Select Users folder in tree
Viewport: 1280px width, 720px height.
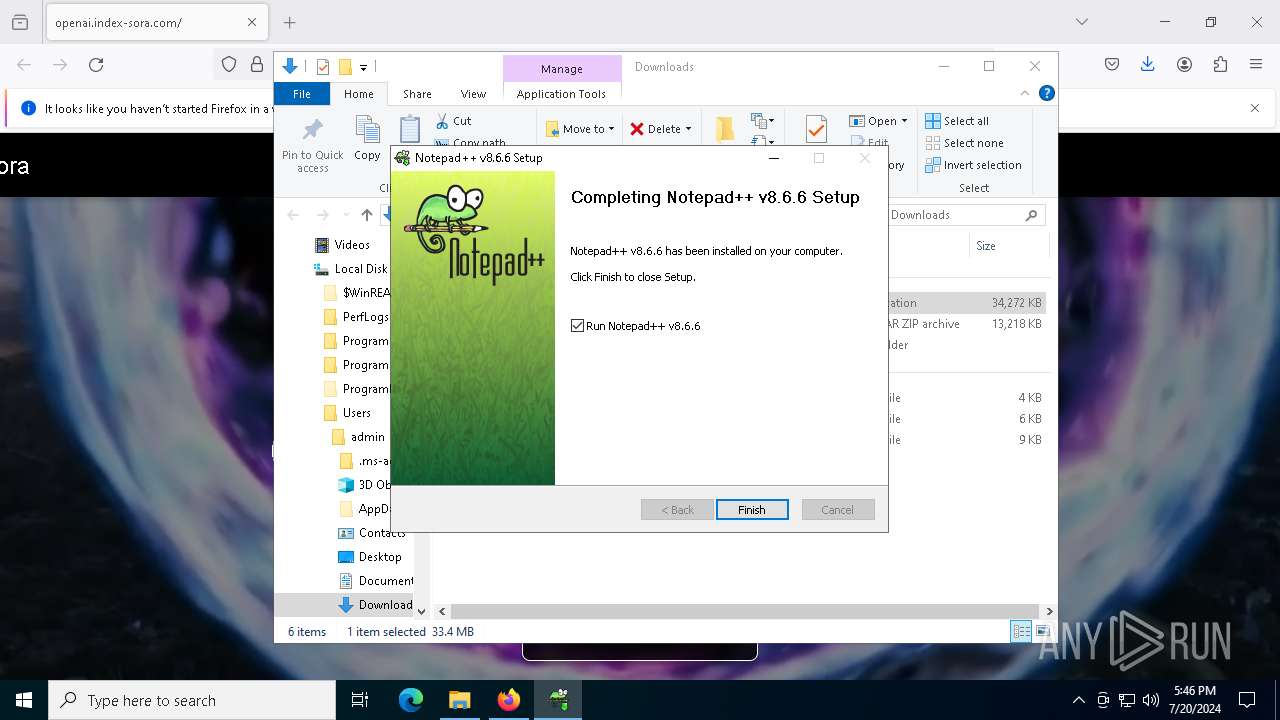pyautogui.click(x=347, y=413)
